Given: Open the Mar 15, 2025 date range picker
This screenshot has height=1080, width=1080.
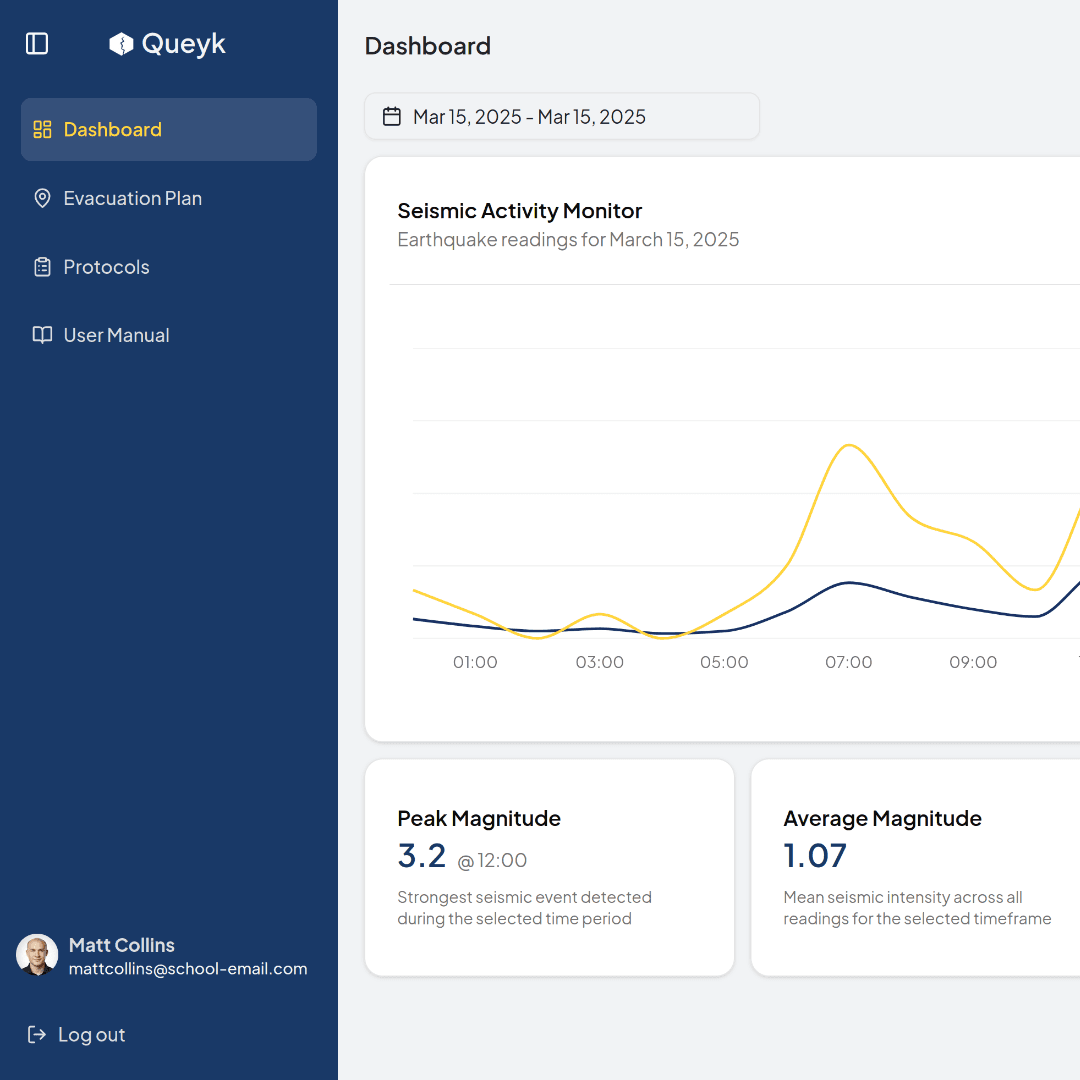Looking at the screenshot, I should tap(561, 117).
